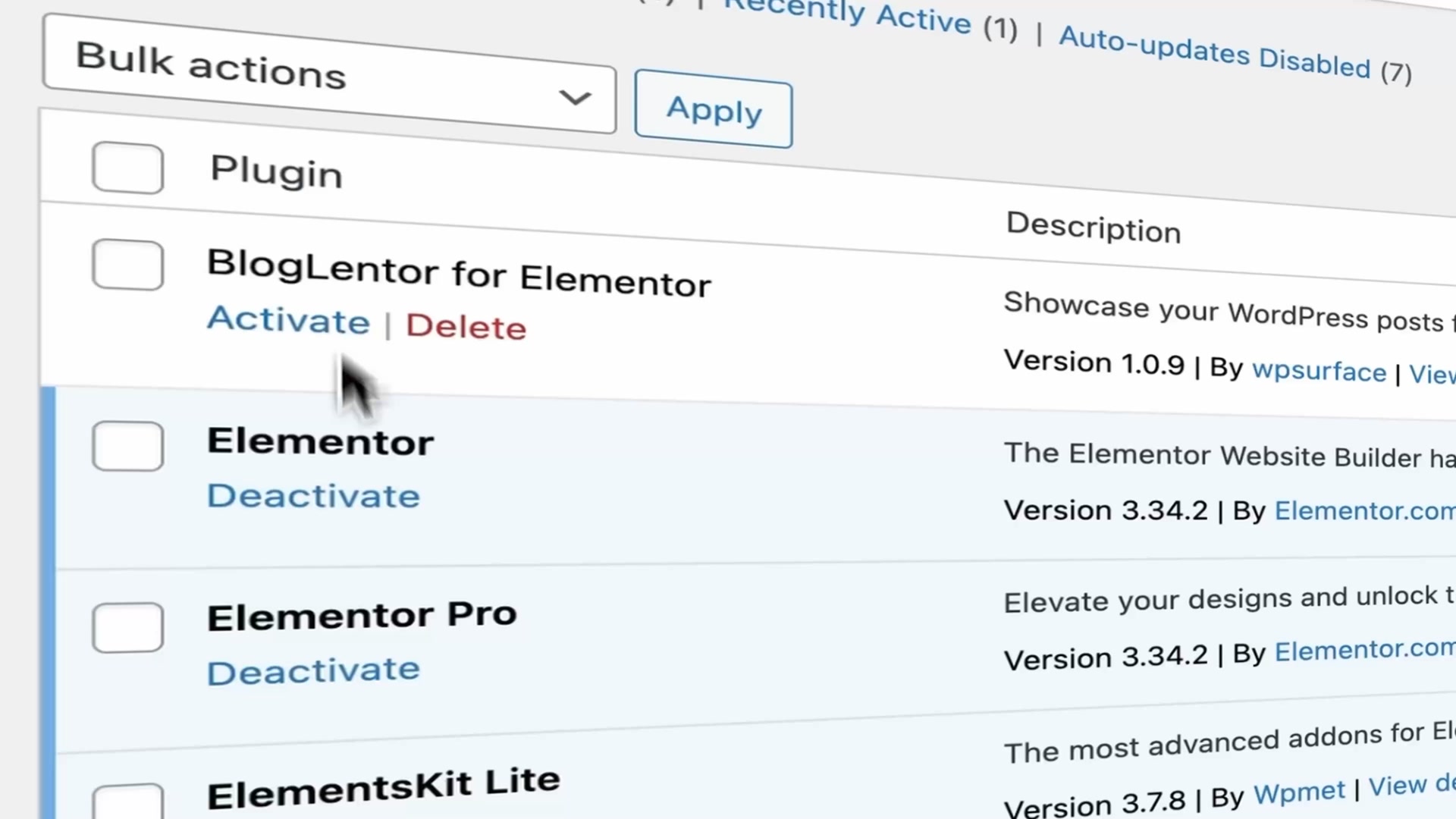Select the Elementor Pro plugin title
Viewport: 1456px width, 819px height.
pyautogui.click(x=362, y=616)
